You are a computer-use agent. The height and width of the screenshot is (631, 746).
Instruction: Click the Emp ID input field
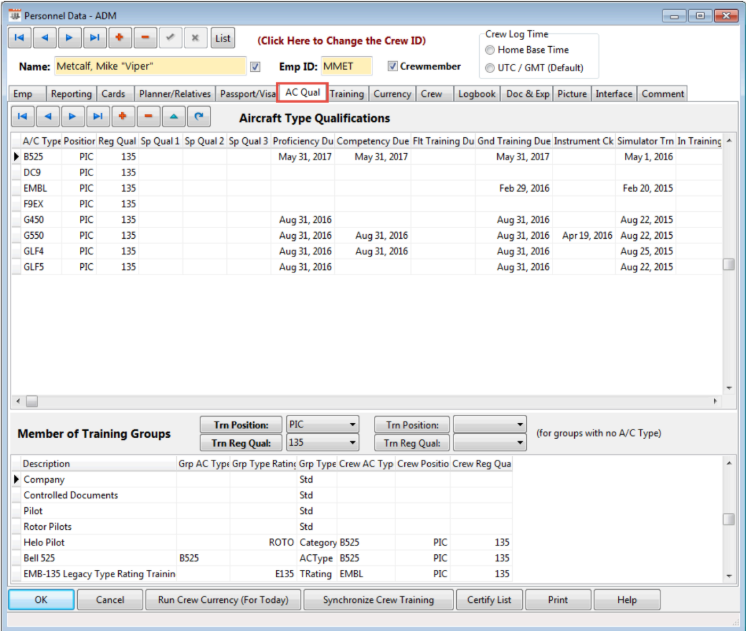click(x=345, y=67)
